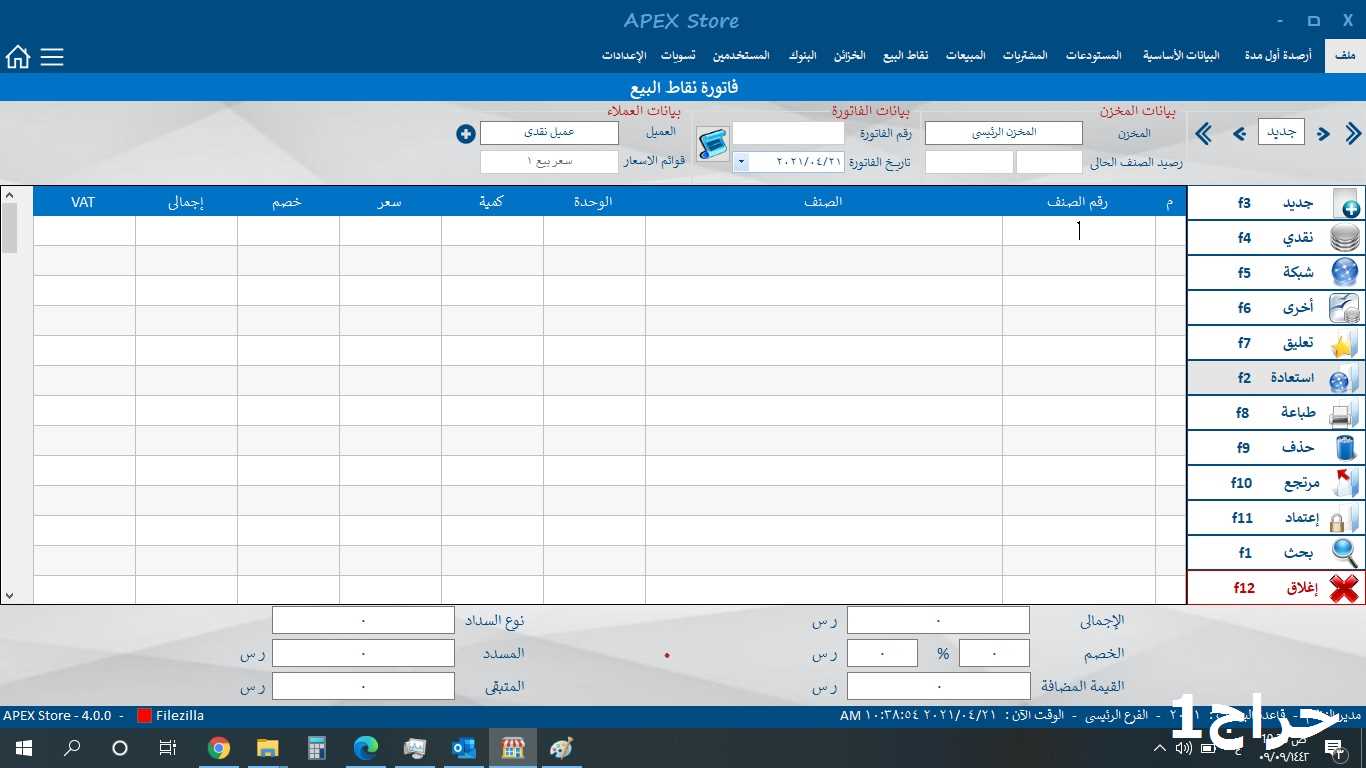Screen dimensions: 1366x768
Task: Open the home icon in title bar
Action: point(18,57)
